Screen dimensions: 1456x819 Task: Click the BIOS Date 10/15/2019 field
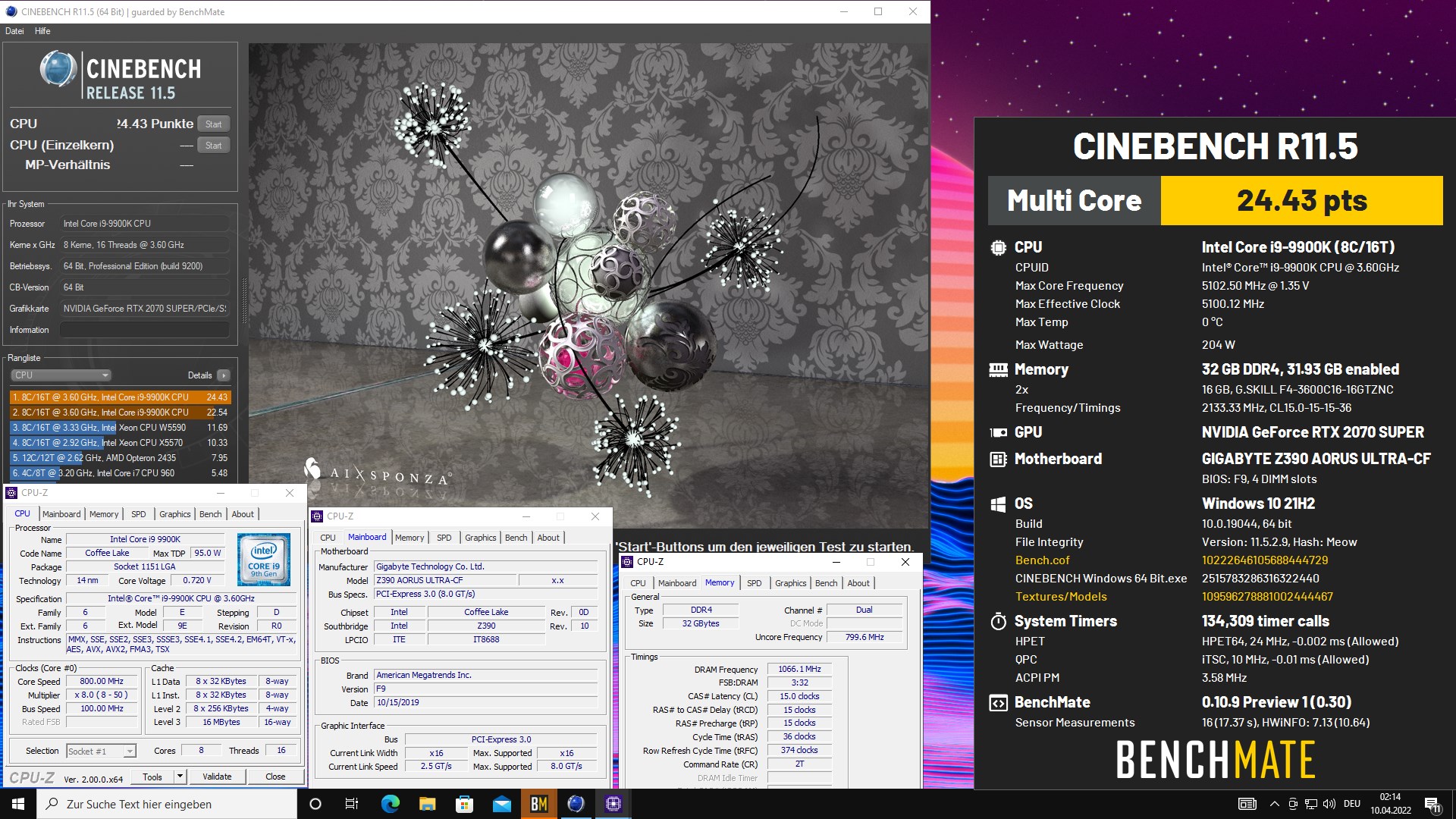click(x=485, y=703)
